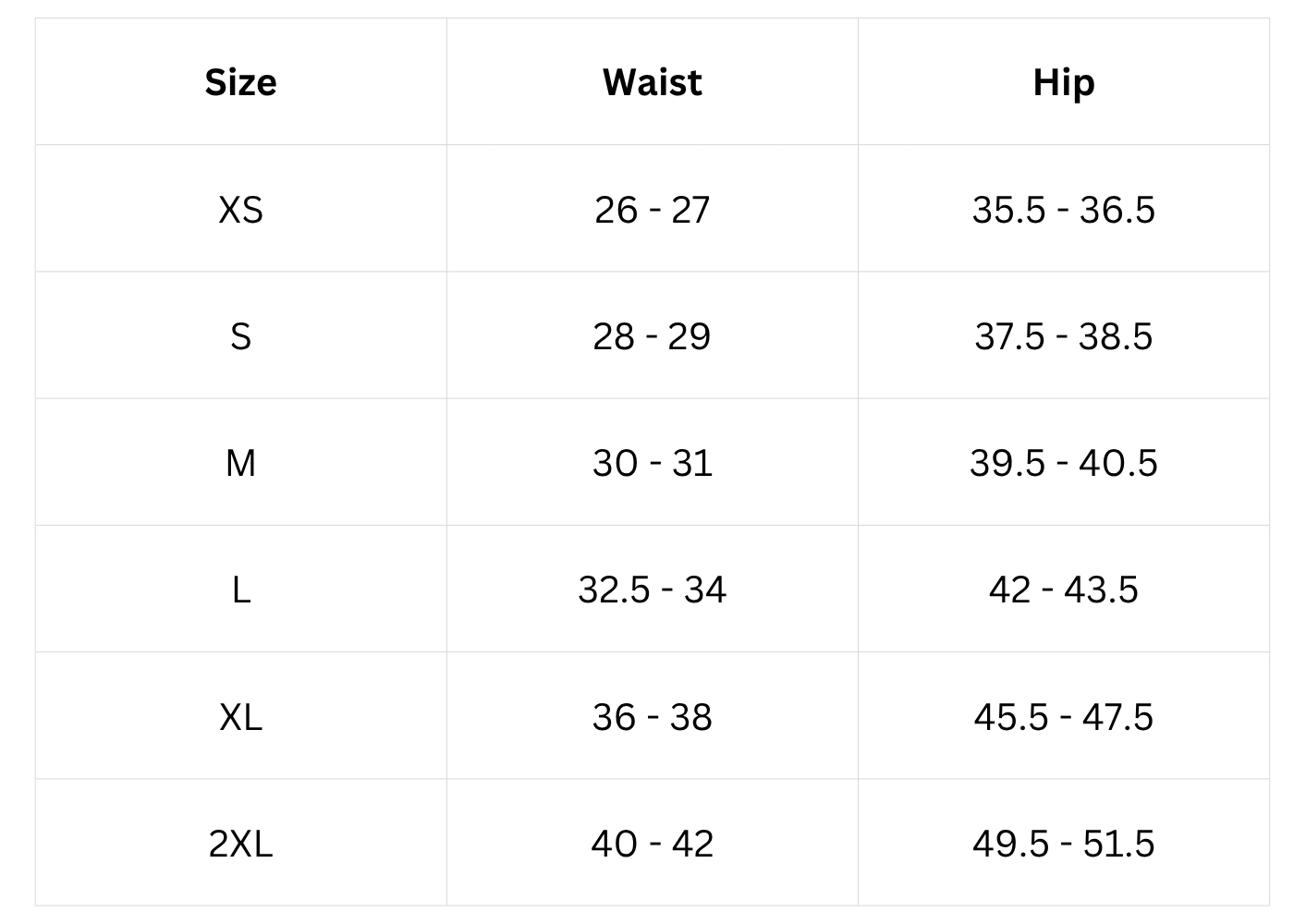Click the hip value 39.5 - 40.5
The image size is (1294, 924).
[1063, 463]
